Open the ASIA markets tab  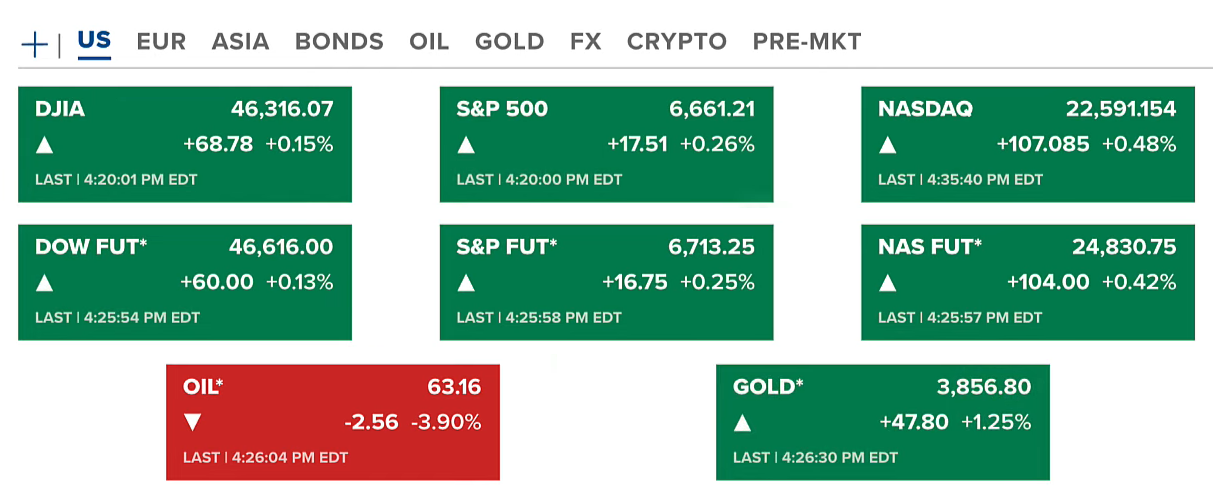(x=240, y=42)
